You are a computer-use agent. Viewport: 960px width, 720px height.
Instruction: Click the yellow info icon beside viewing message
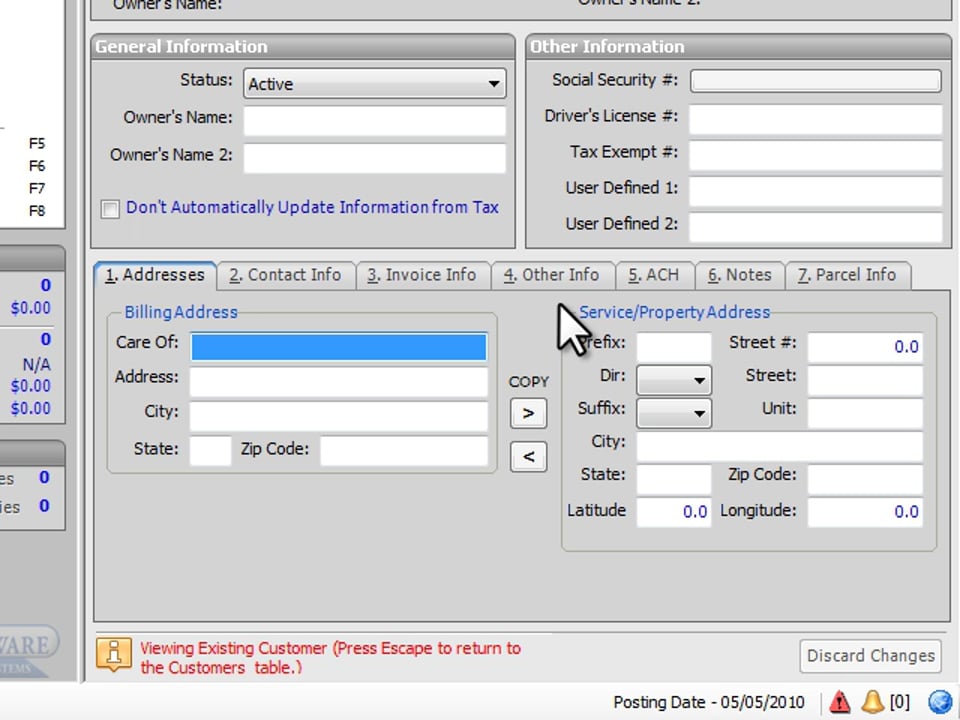click(x=114, y=654)
